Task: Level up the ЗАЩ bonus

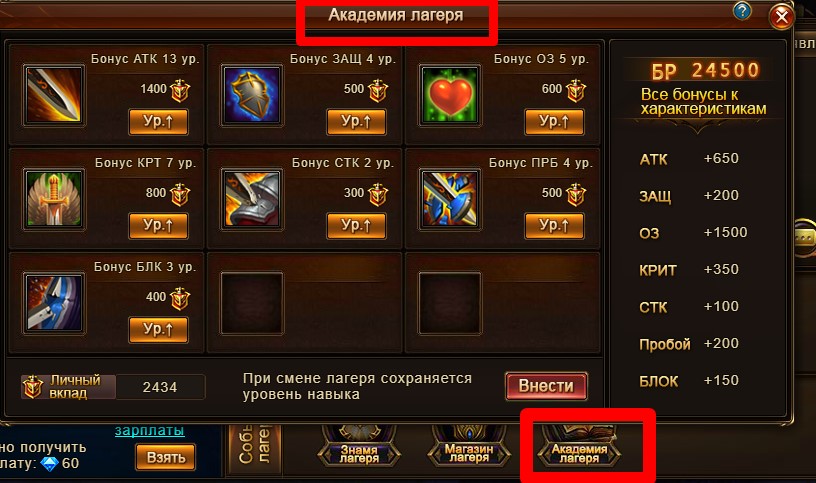Action: pos(356,122)
